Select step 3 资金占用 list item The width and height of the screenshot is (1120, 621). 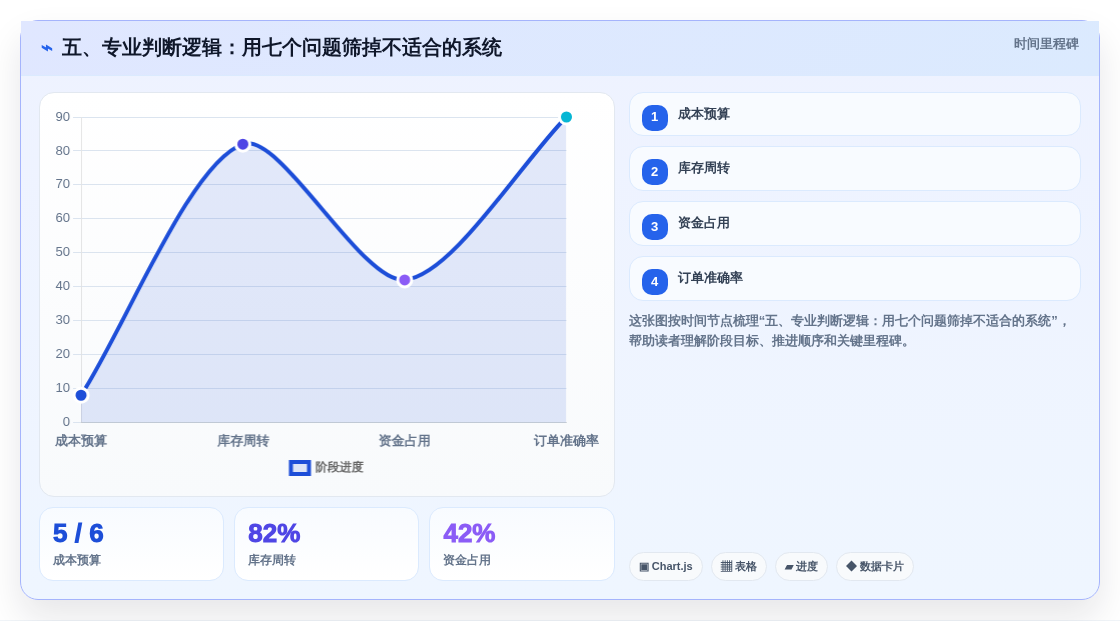(854, 224)
